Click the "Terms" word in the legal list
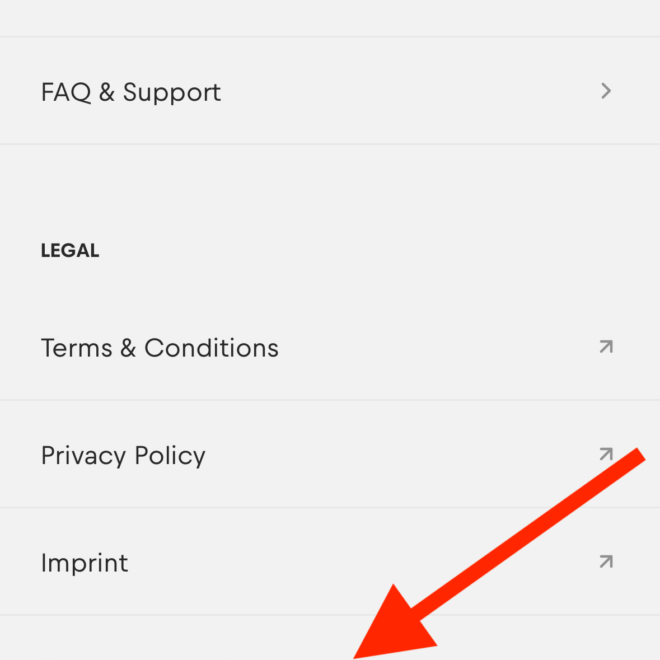Image resolution: width=660 pixels, height=660 pixels. coord(76,348)
